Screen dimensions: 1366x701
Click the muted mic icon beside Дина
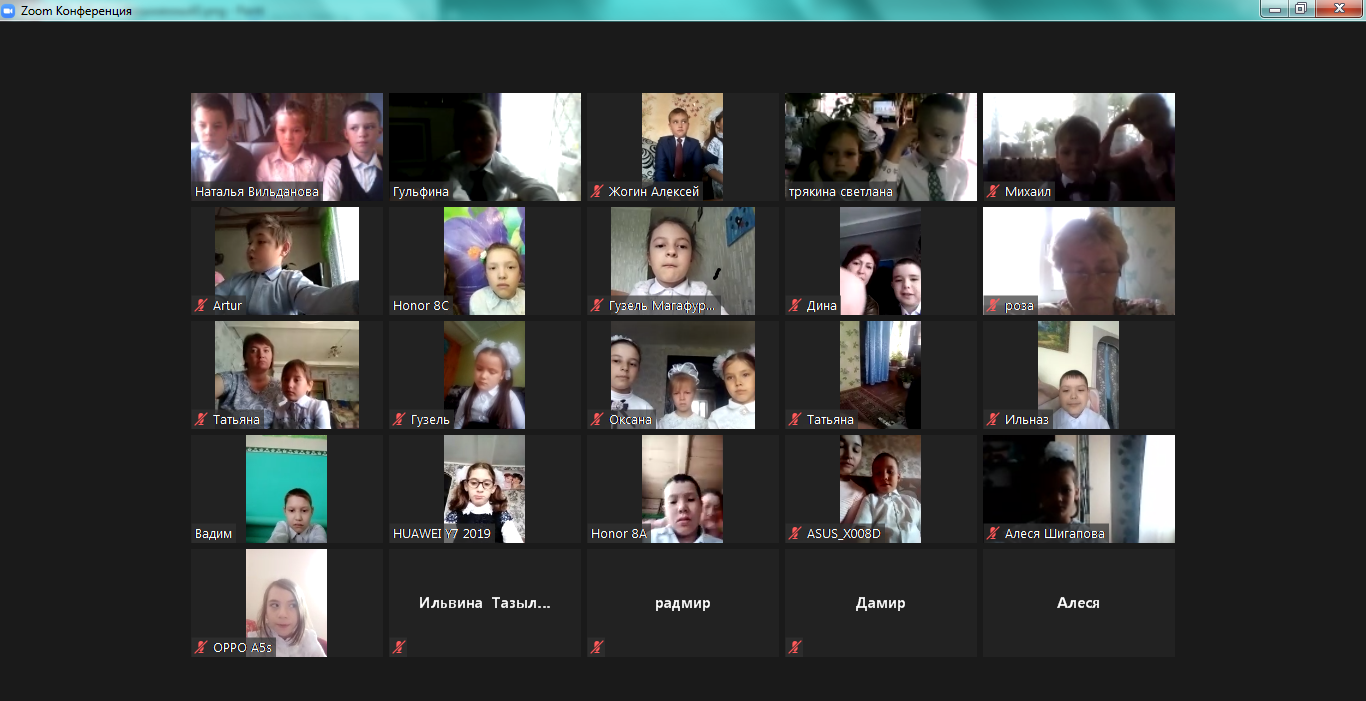click(x=795, y=306)
